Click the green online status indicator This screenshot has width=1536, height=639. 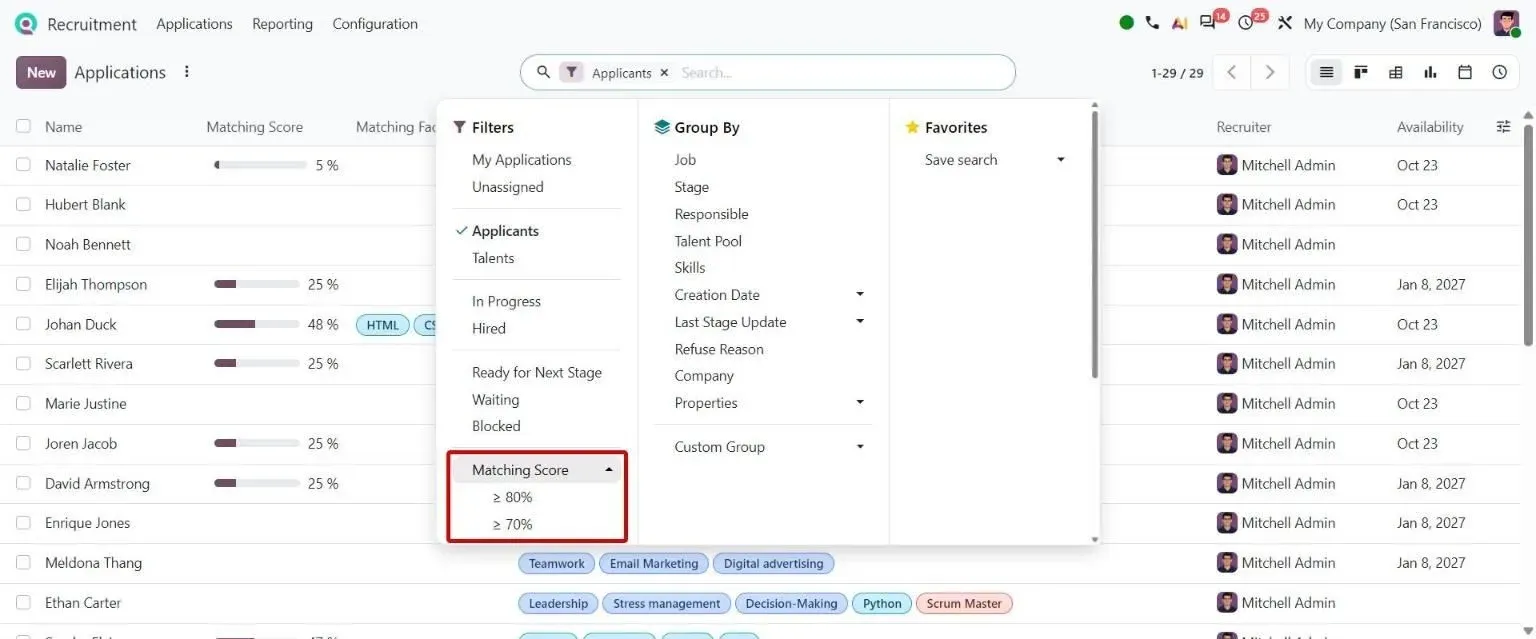pos(1127,22)
